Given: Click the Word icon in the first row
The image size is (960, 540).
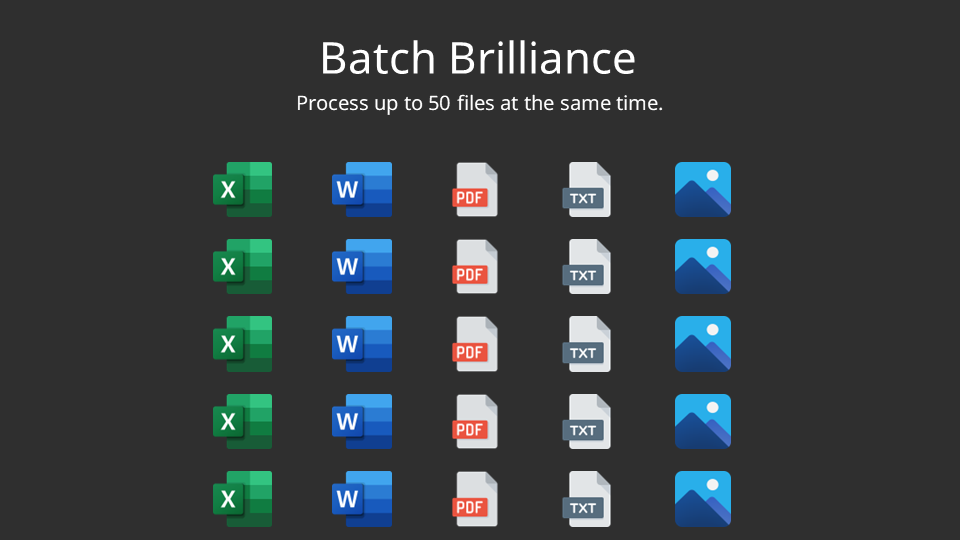Looking at the screenshot, I should 362,189.
